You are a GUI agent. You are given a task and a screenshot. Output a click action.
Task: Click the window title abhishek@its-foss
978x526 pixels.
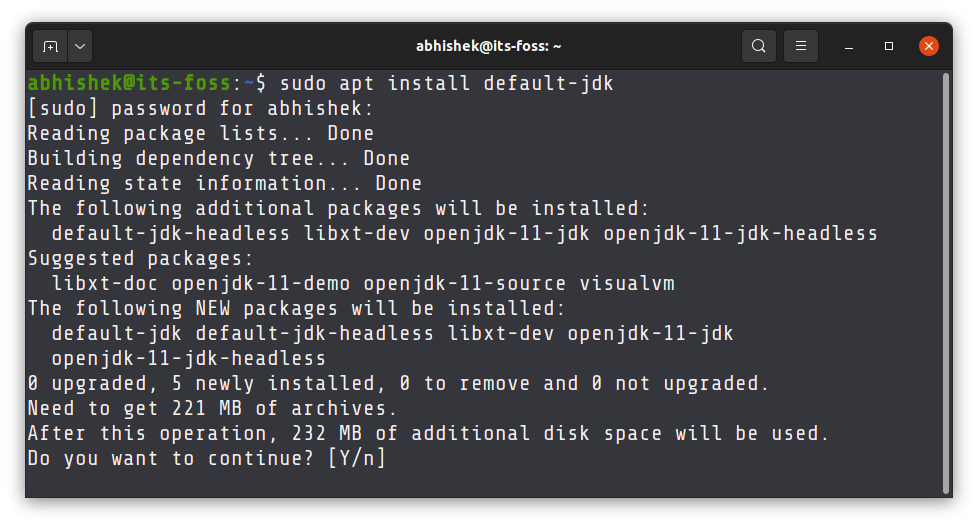(488, 46)
